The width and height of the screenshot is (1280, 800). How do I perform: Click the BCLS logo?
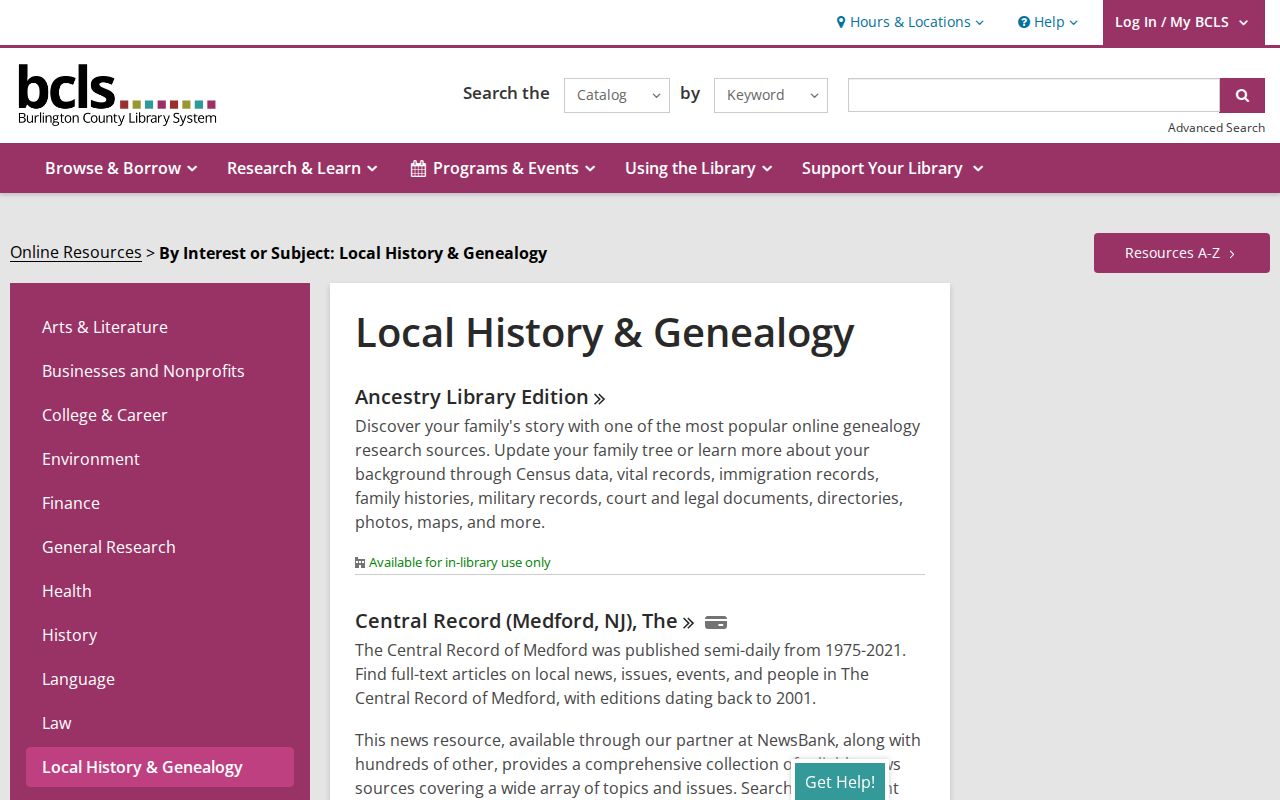117,95
